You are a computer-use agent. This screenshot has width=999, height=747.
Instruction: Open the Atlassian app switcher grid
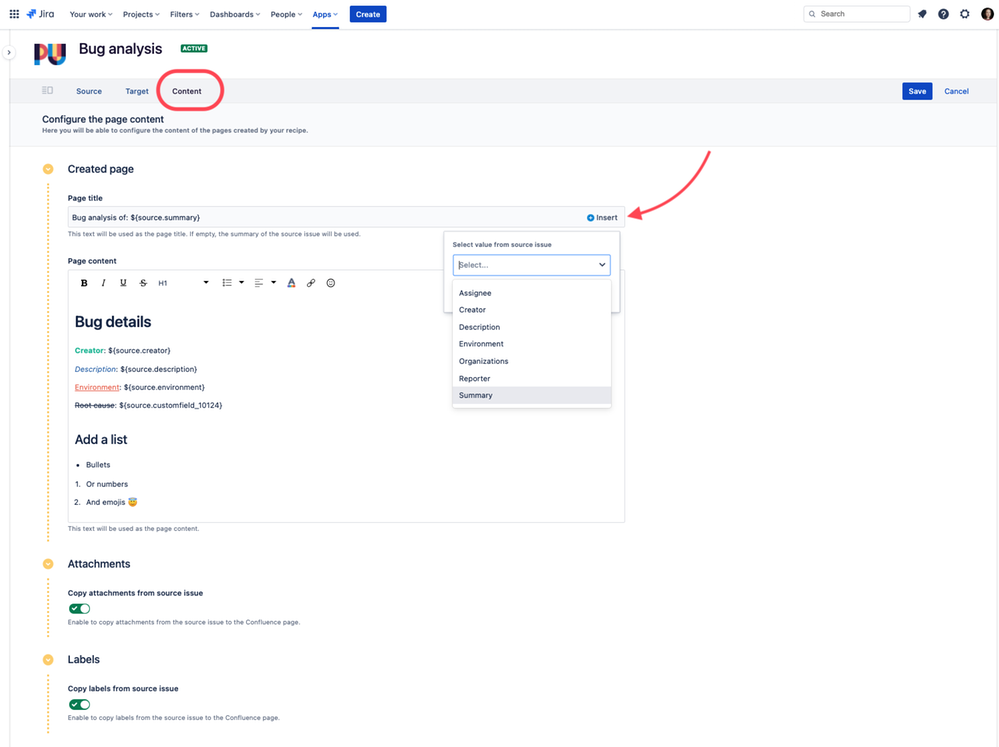pyautogui.click(x=12, y=13)
